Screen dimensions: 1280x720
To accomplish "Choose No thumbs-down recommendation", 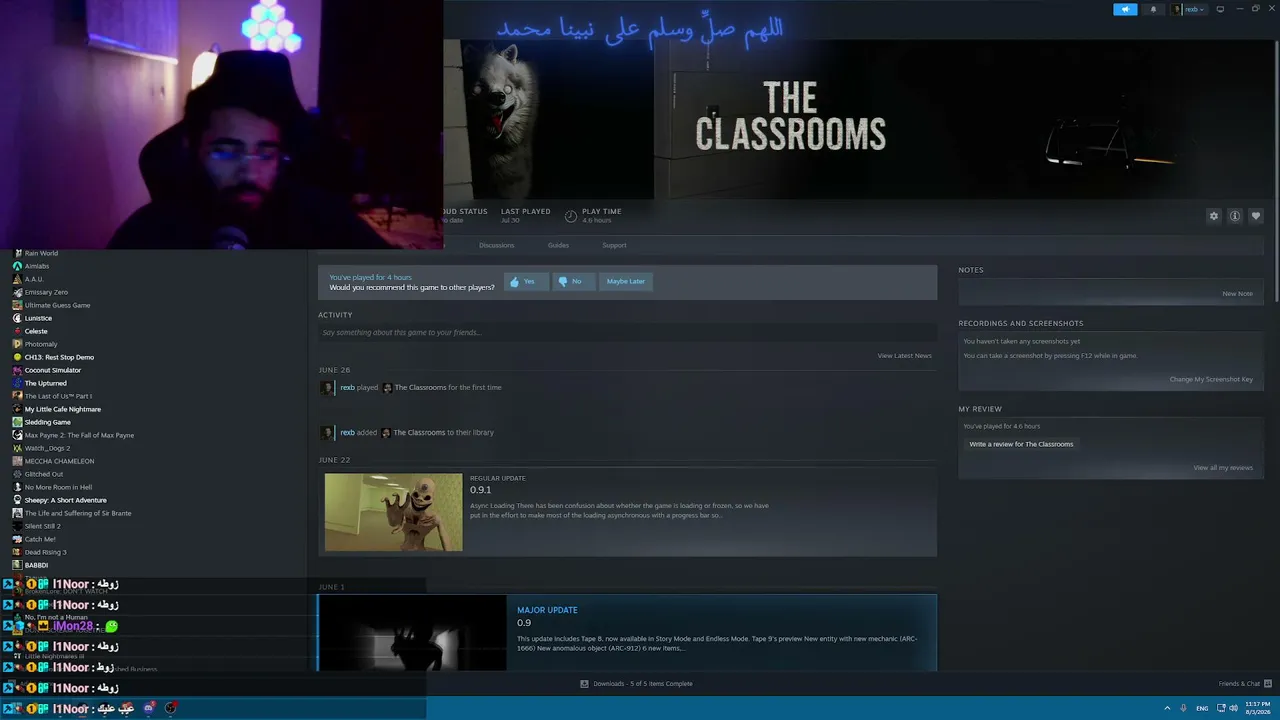I will point(572,282).
